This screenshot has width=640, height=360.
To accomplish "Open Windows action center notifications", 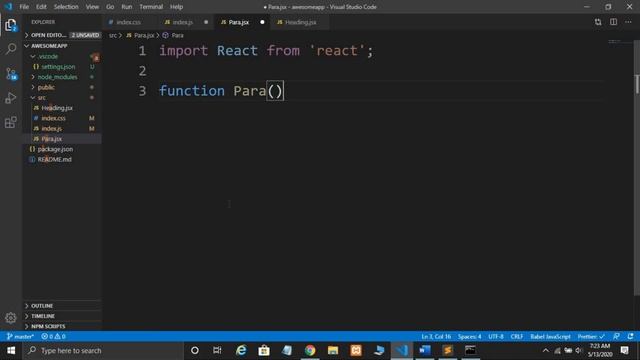I will pyautogui.click(x=624, y=350).
